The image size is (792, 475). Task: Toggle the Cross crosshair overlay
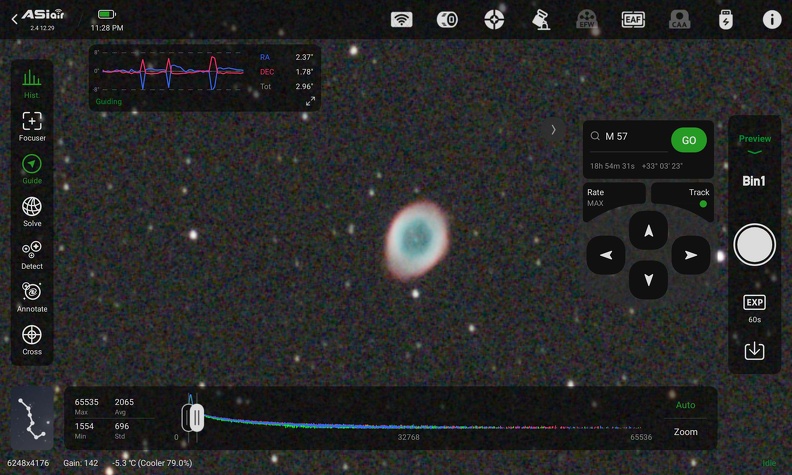point(32,340)
